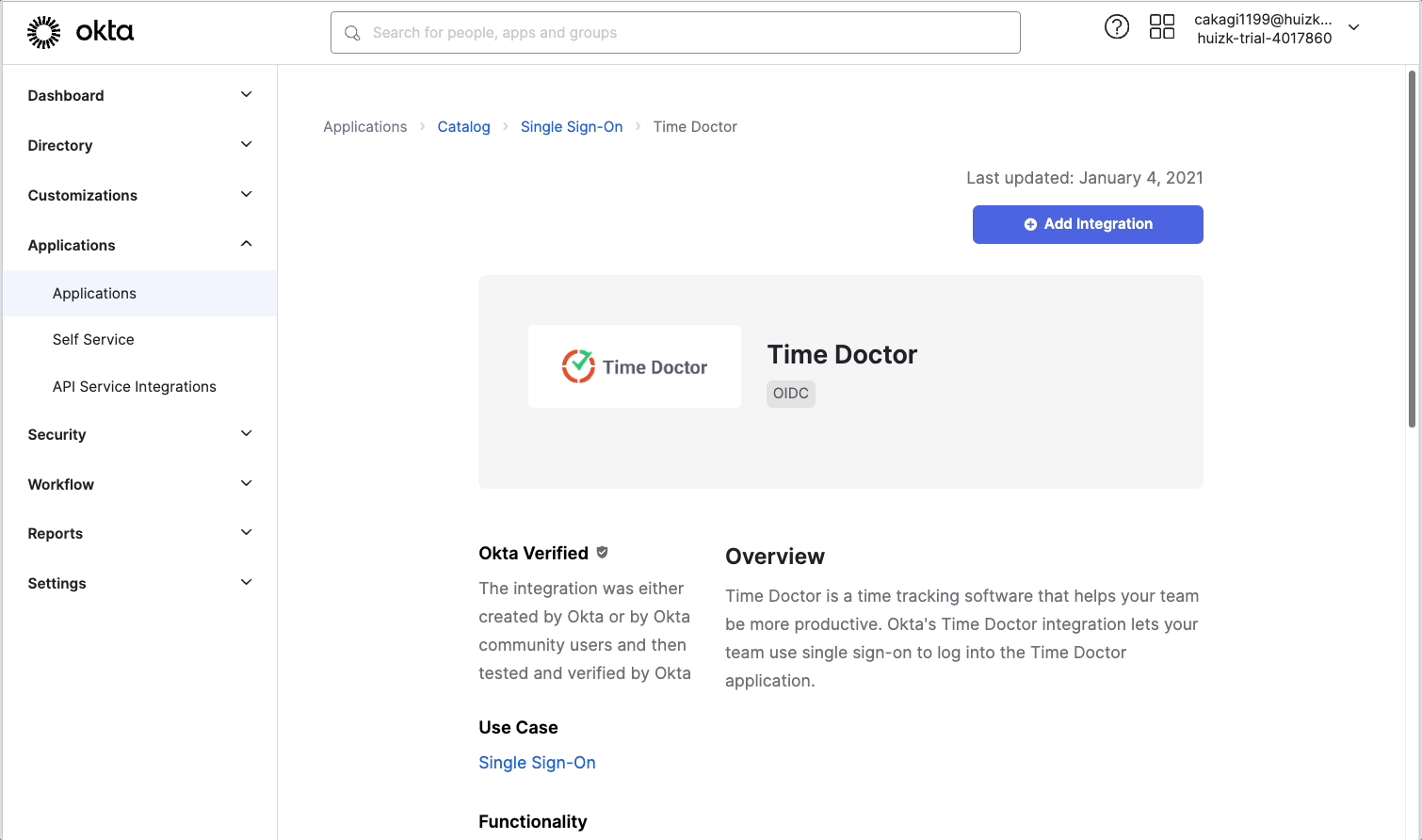Click the Time Doctor app logo thumbnail
Screen dimensions: 1422x840
click(634, 365)
